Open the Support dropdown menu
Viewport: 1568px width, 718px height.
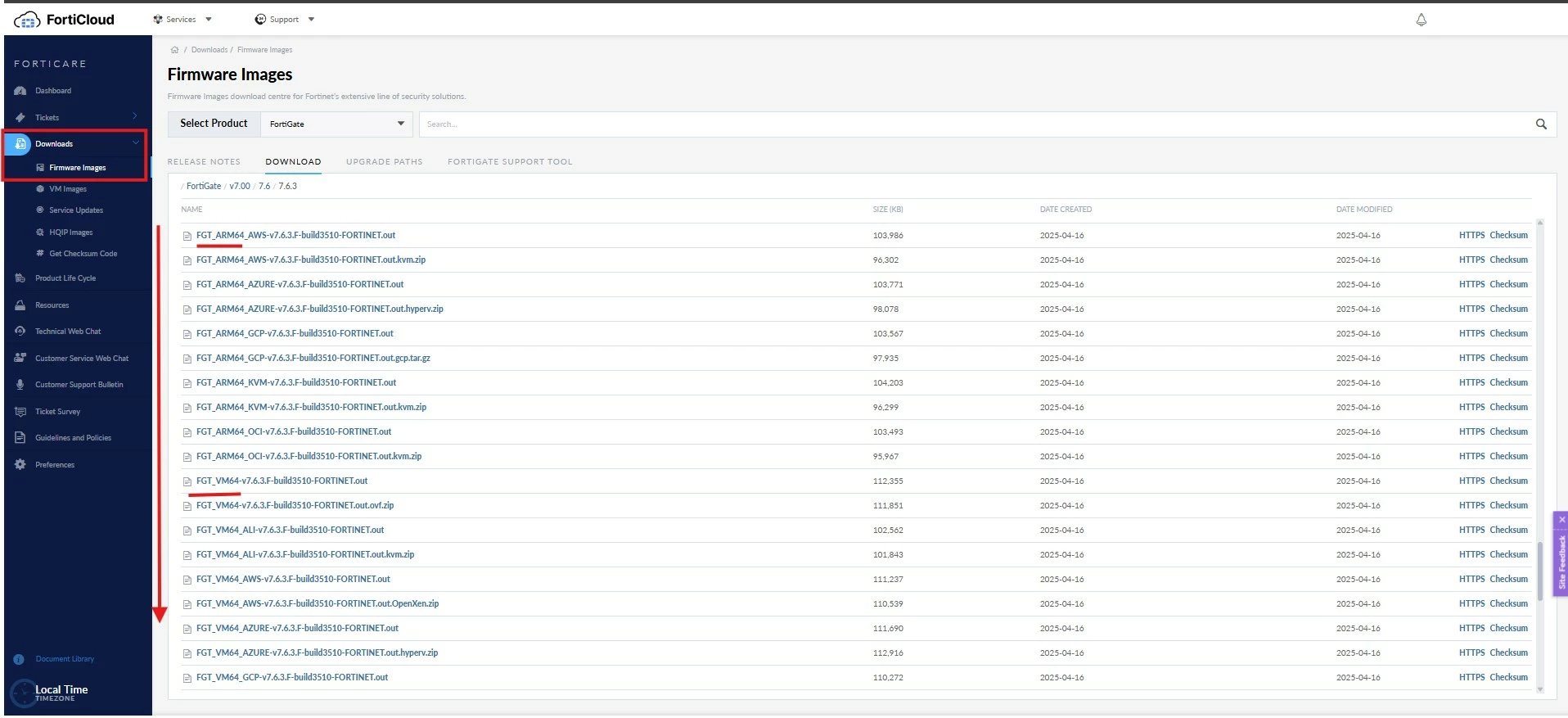point(285,20)
